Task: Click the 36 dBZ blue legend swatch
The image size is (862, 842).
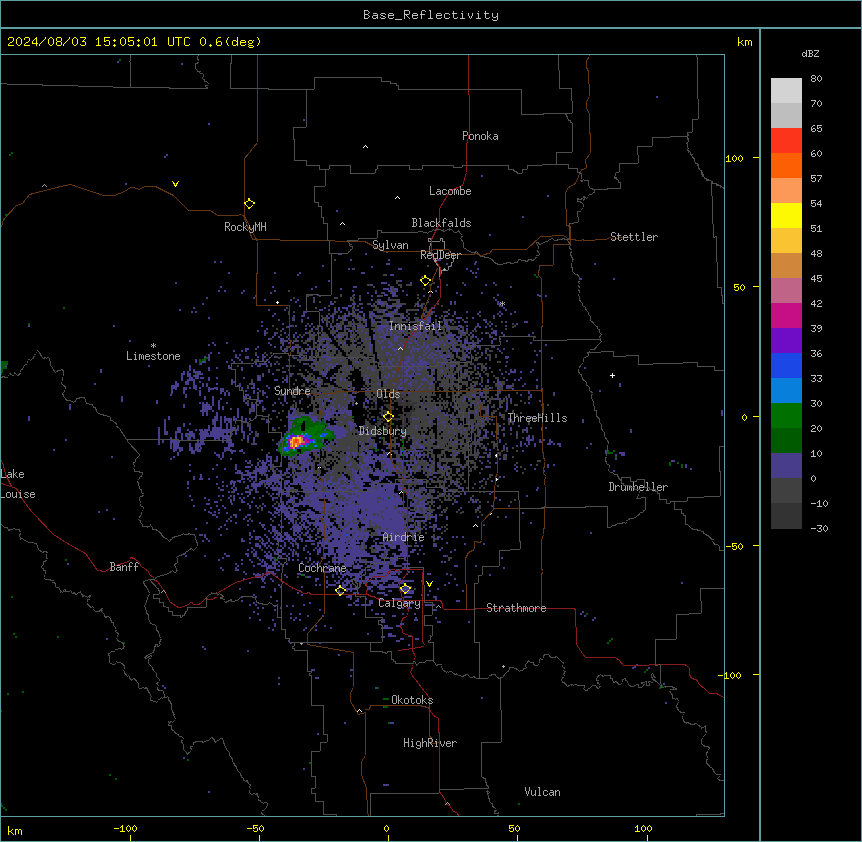Action: pos(786,365)
